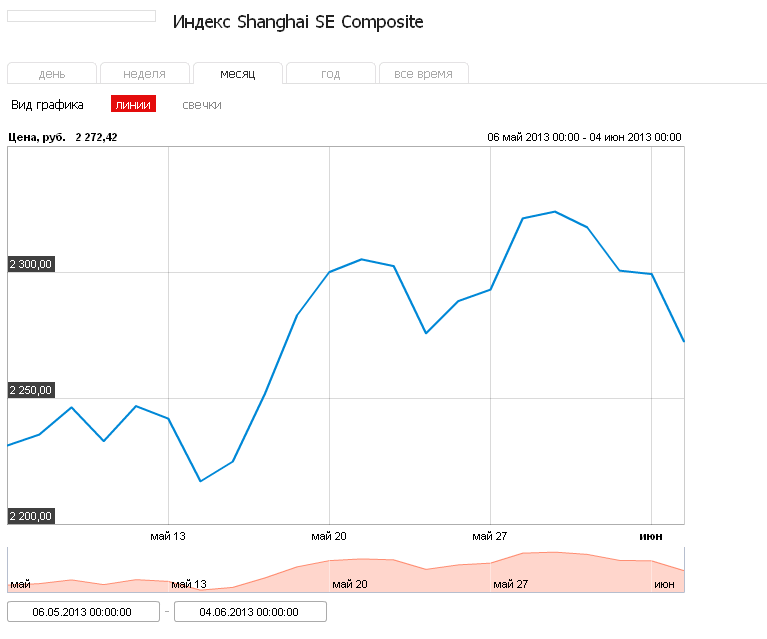Click the 'май 27' main axis label
Screen dimensions: 767x639
point(490,536)
